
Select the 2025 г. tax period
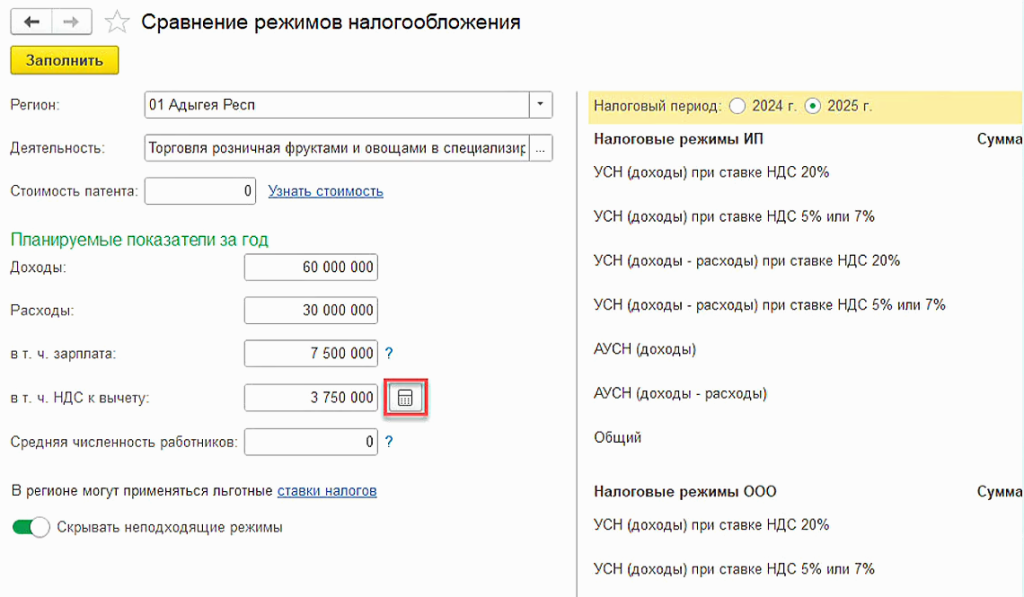coord(813,105)
